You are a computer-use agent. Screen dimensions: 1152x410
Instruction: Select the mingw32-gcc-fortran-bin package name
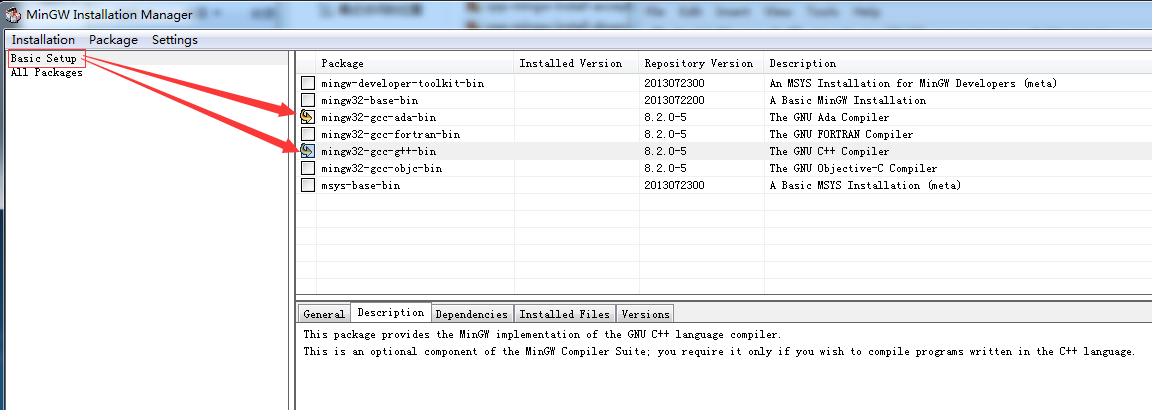tap(390, 134)
